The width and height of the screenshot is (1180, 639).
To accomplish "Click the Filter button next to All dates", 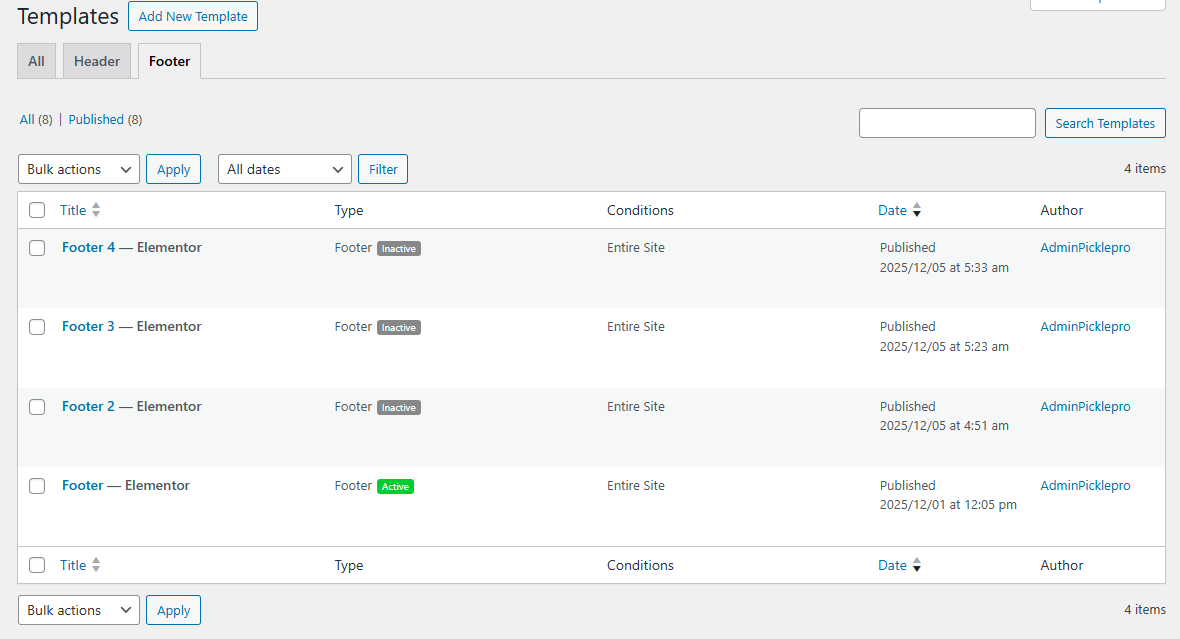I will click(382, 169).
